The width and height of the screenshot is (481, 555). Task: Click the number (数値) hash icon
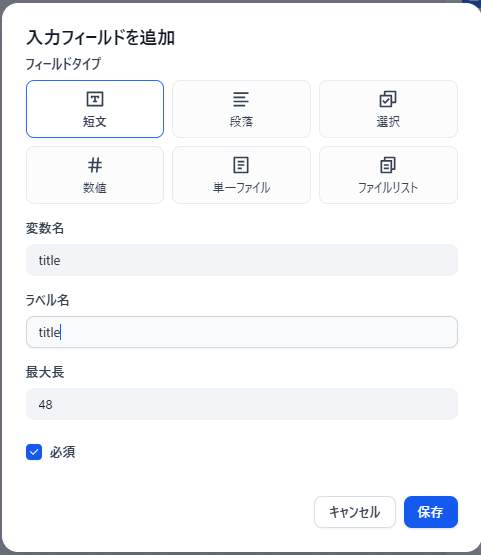[x=95, y=165]
